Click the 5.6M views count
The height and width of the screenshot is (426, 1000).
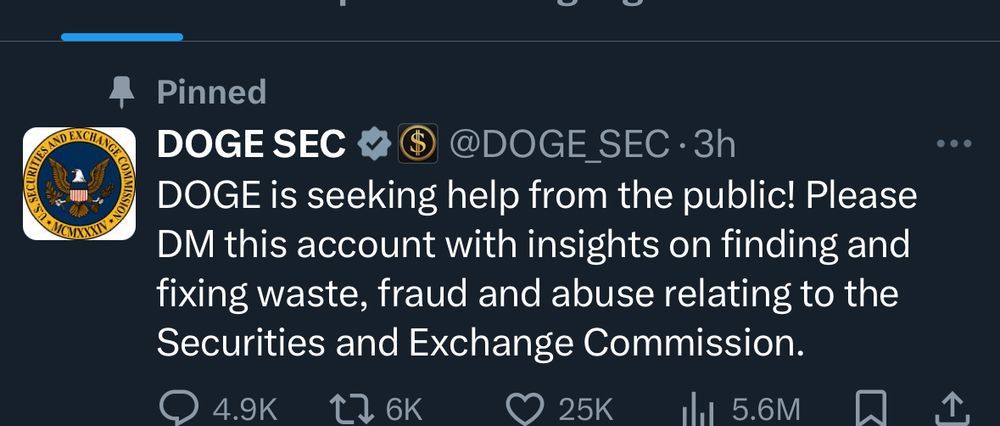tap(766, 408)
